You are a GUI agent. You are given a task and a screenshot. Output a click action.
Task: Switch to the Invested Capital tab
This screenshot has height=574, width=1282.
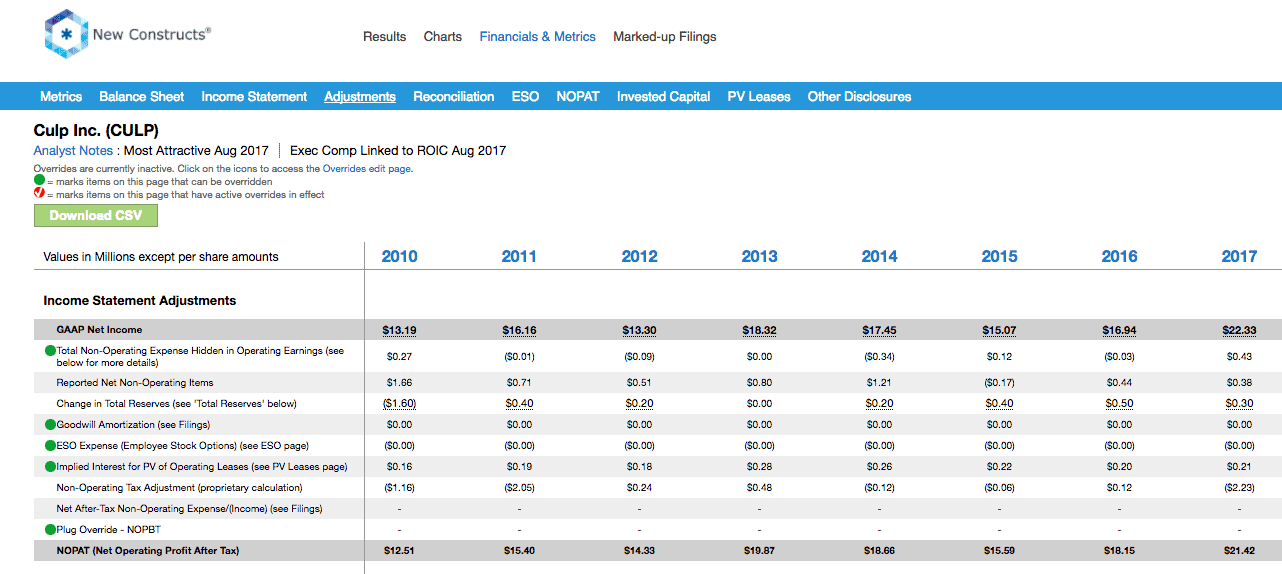664,97
